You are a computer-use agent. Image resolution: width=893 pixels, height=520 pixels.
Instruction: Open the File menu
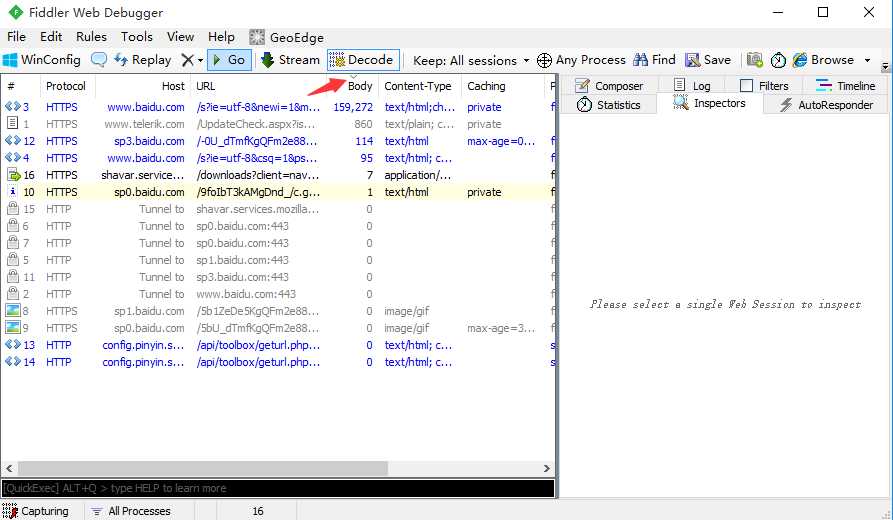(17, 37)
